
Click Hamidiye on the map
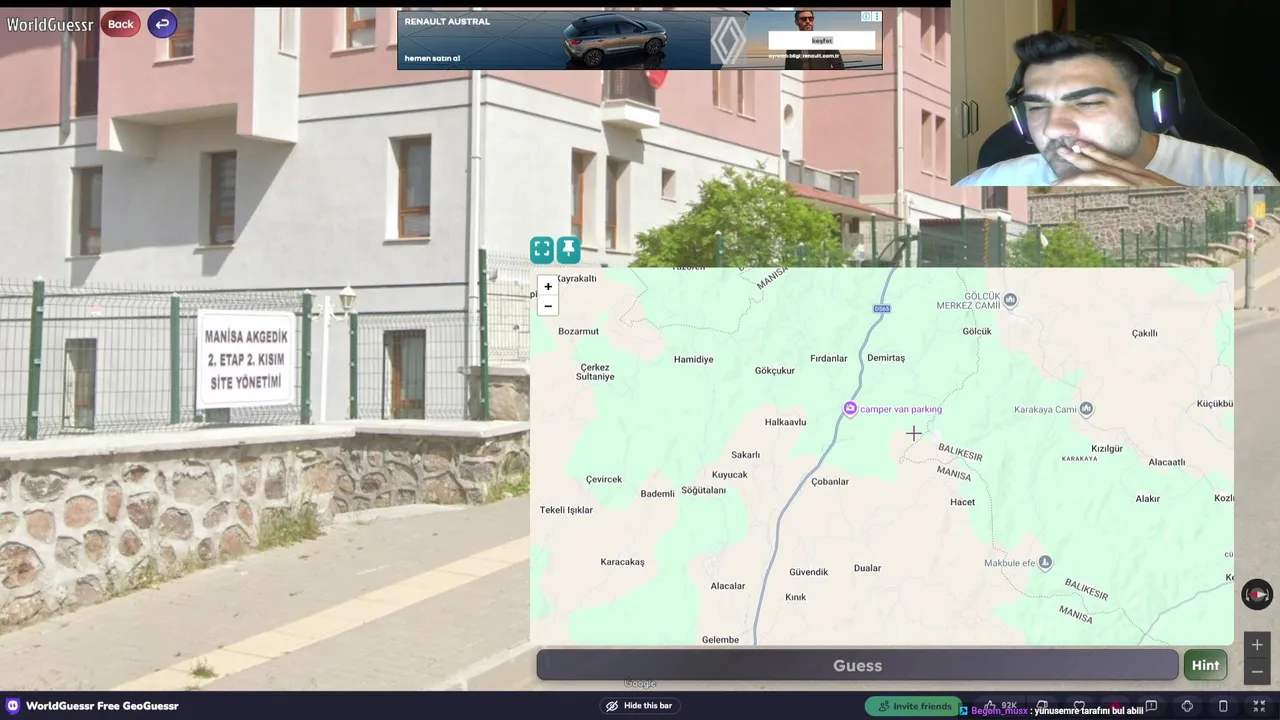coord(693,360)
